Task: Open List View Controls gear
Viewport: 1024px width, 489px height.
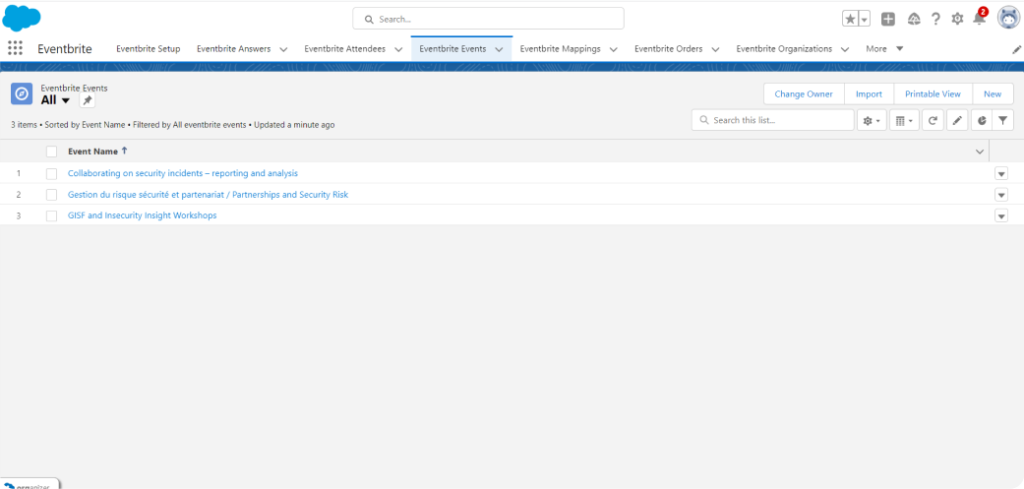Action: [871, 120]
